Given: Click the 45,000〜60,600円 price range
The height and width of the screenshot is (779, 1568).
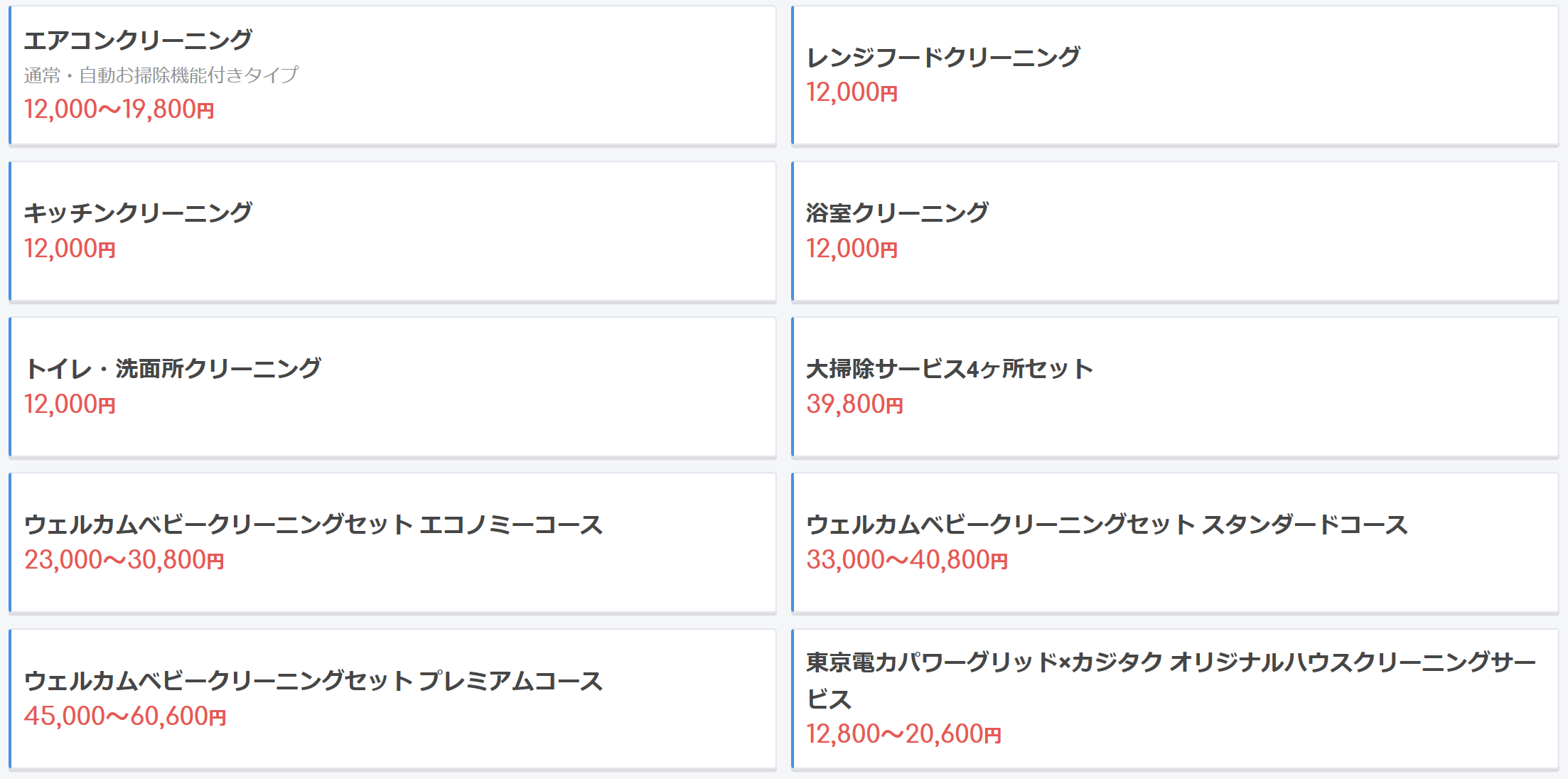Looking at the screenshot, I should tap(125, 716).
